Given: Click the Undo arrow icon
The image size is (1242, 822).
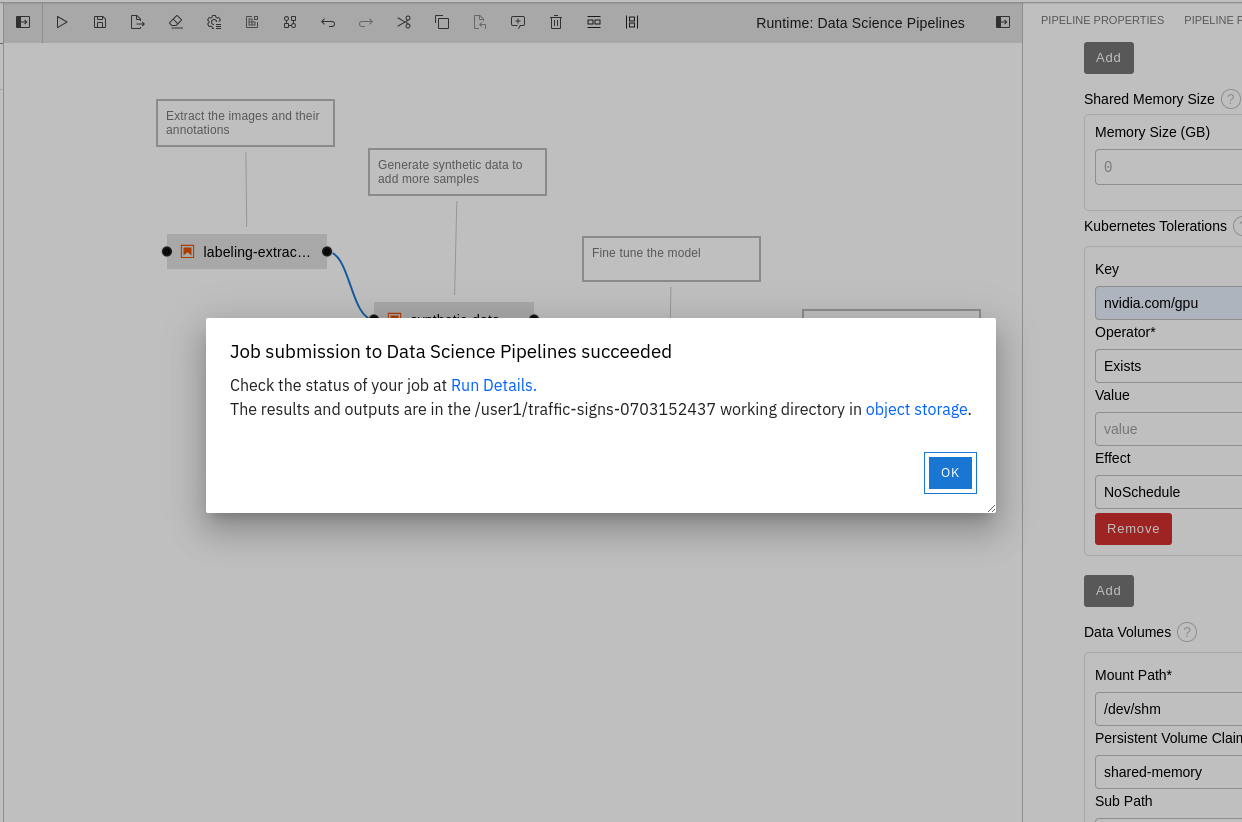Looking at the screenshot, I should click(x=328, y=22).
